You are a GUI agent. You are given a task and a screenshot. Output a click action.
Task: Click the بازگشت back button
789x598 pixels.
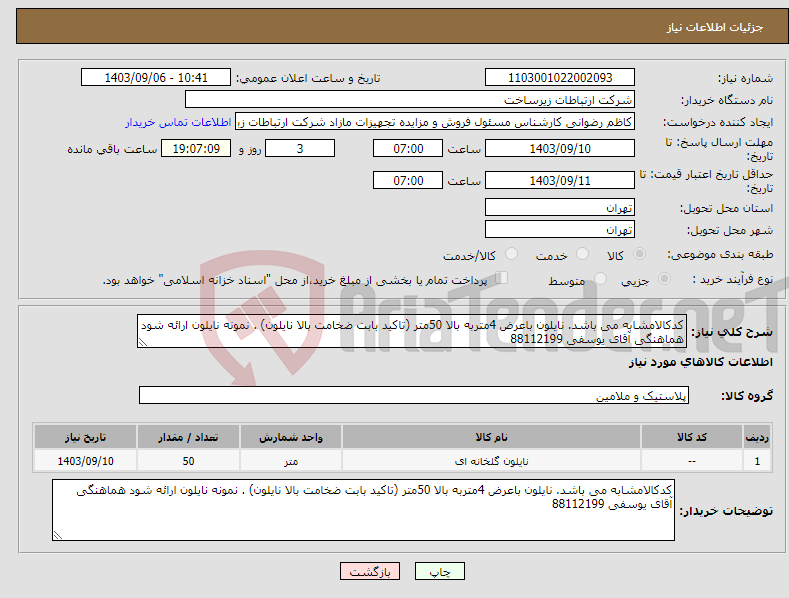(x=370, y=571)
